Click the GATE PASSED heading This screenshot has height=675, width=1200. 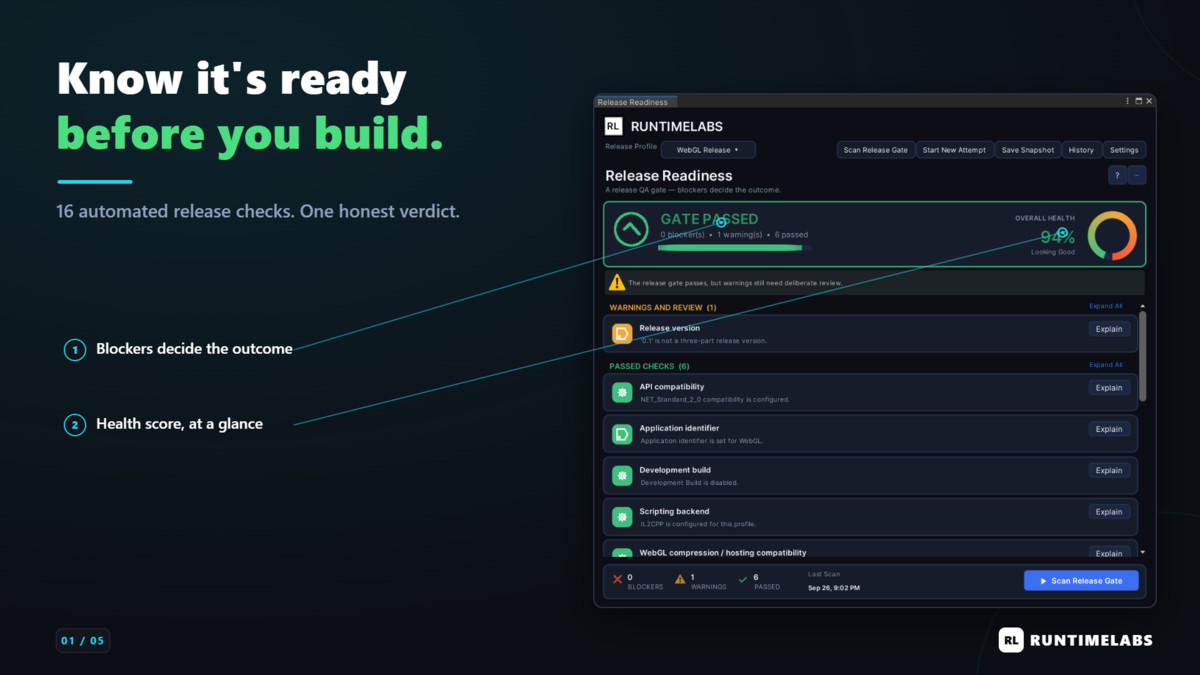pyautogui.click(x=709, y=219)
